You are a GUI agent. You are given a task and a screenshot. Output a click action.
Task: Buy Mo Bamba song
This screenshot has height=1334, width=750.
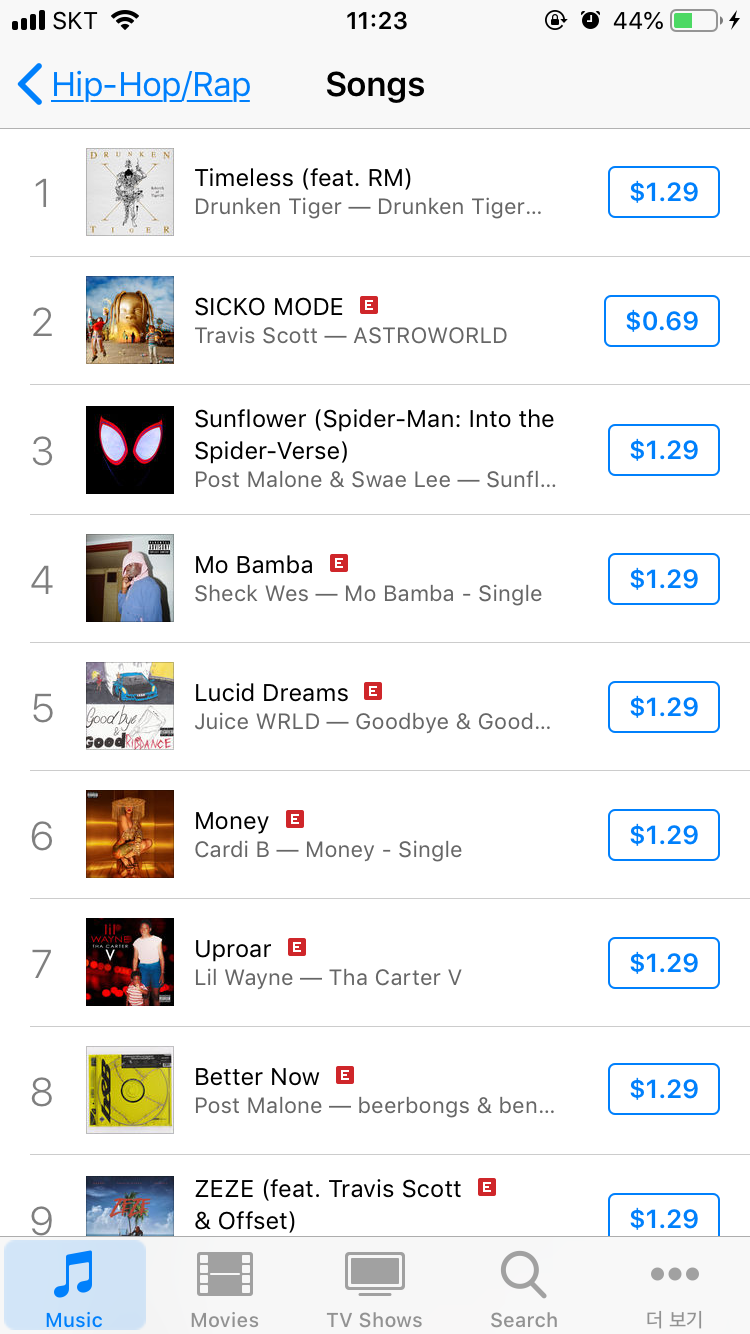tap(663, 579)
